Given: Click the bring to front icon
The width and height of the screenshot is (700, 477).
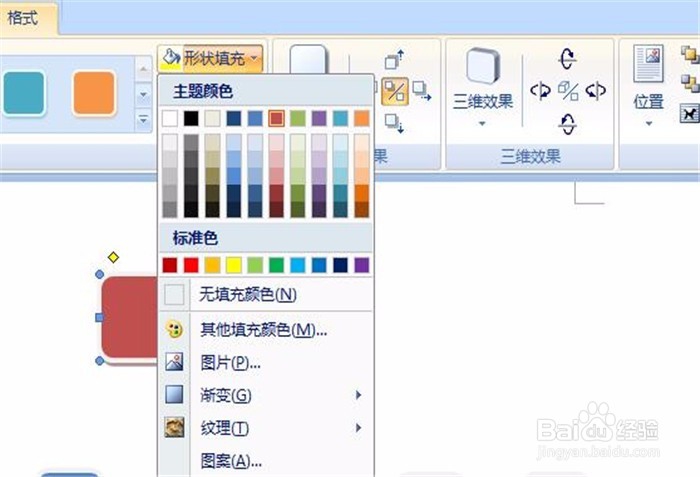Looking at the screenshot, I should 690,55.
